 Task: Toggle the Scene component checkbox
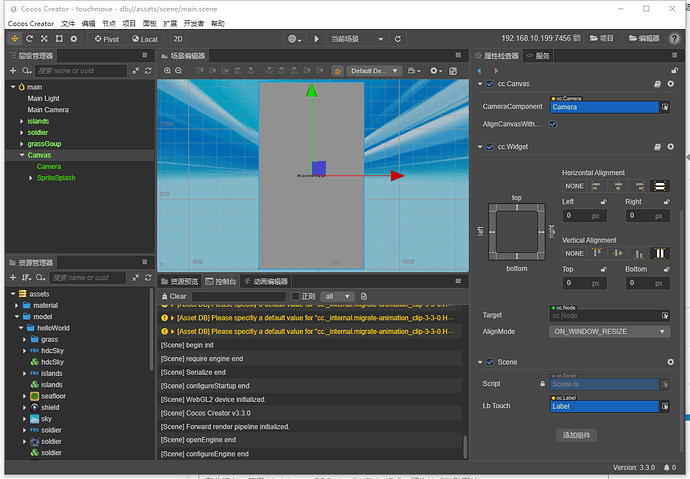coord(489,362)
